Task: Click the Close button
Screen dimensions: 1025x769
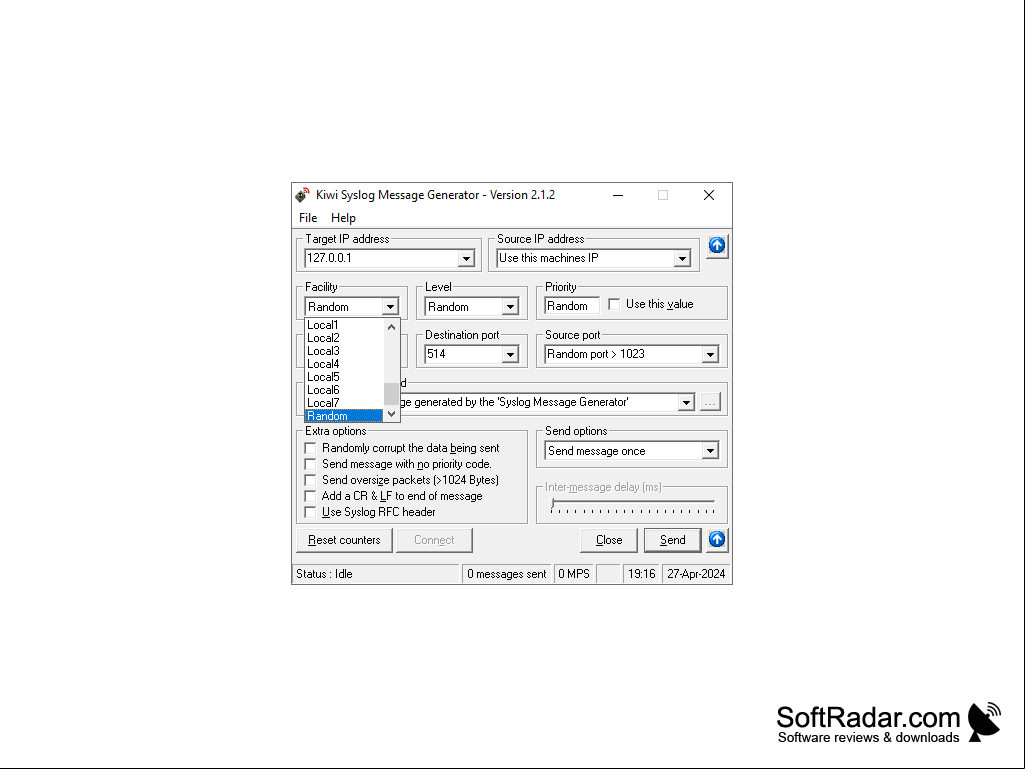Action: (609, 540)
